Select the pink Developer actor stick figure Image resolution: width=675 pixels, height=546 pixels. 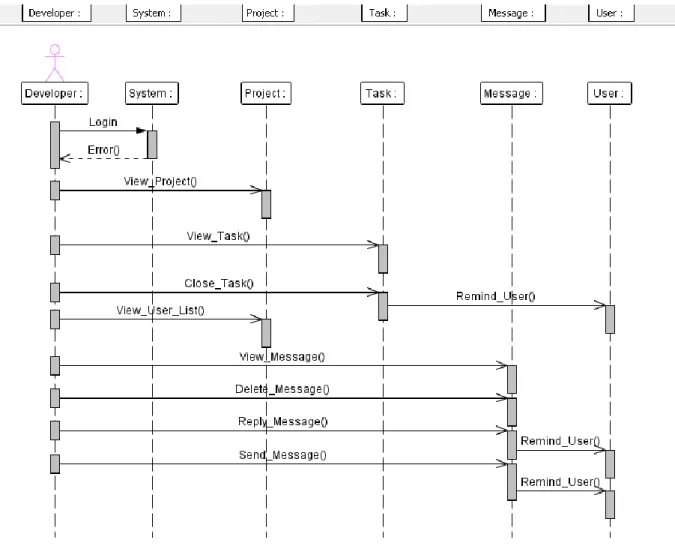click(55, 63)
